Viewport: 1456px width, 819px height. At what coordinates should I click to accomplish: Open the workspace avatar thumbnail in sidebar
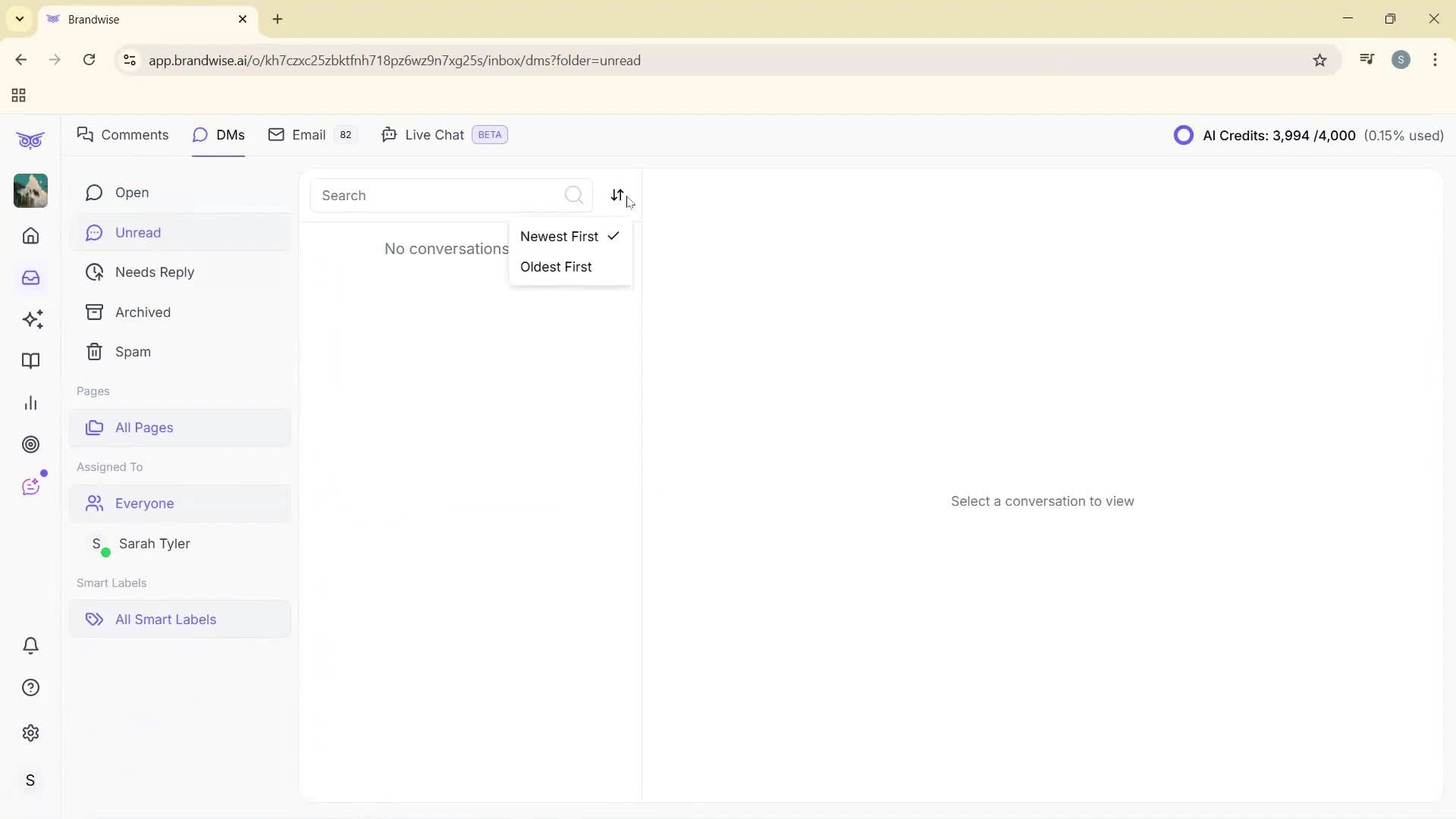(30, 190)
